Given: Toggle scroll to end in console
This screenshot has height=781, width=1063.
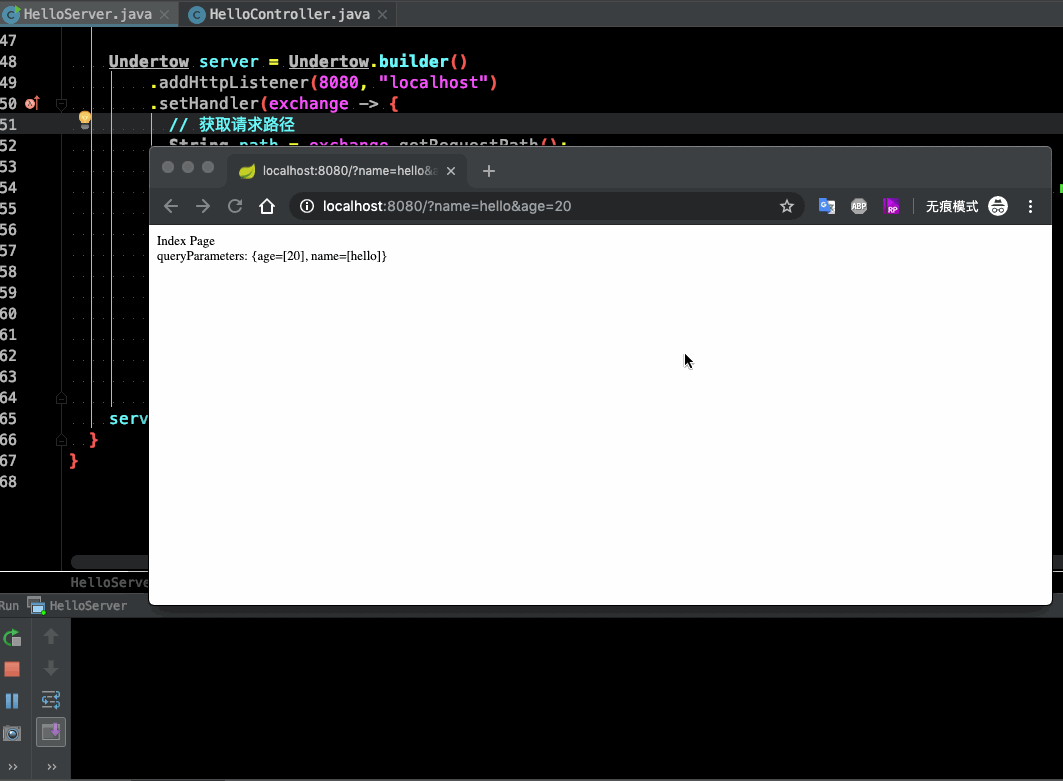Looking at the screenshot, I should tap(51, 732).
